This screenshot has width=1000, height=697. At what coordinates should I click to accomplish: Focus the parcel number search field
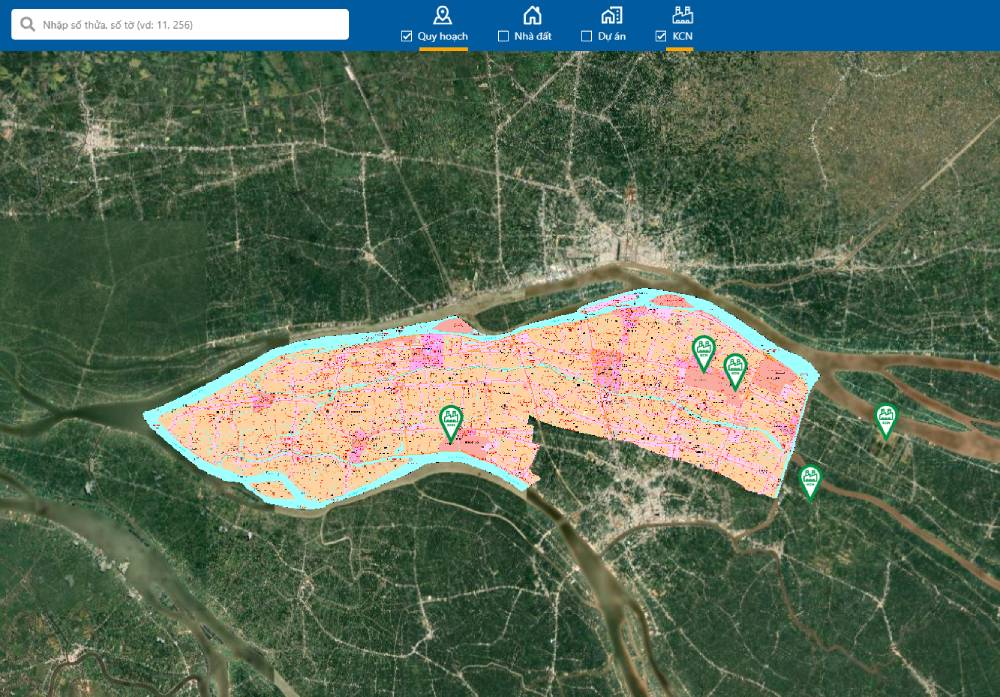(x=190, y=24)
